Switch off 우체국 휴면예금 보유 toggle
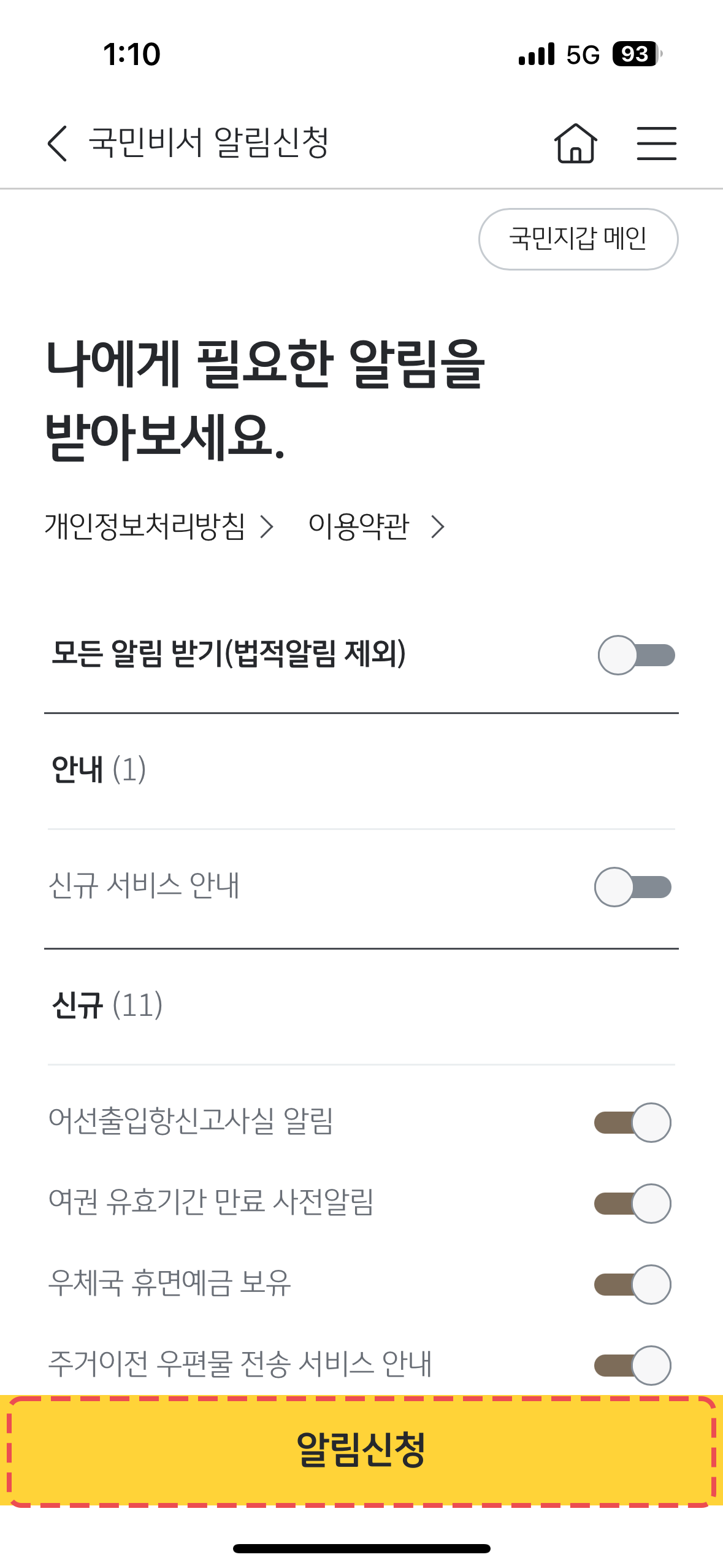Viewport: 723px width, 1568px height. pos(633,1285)
